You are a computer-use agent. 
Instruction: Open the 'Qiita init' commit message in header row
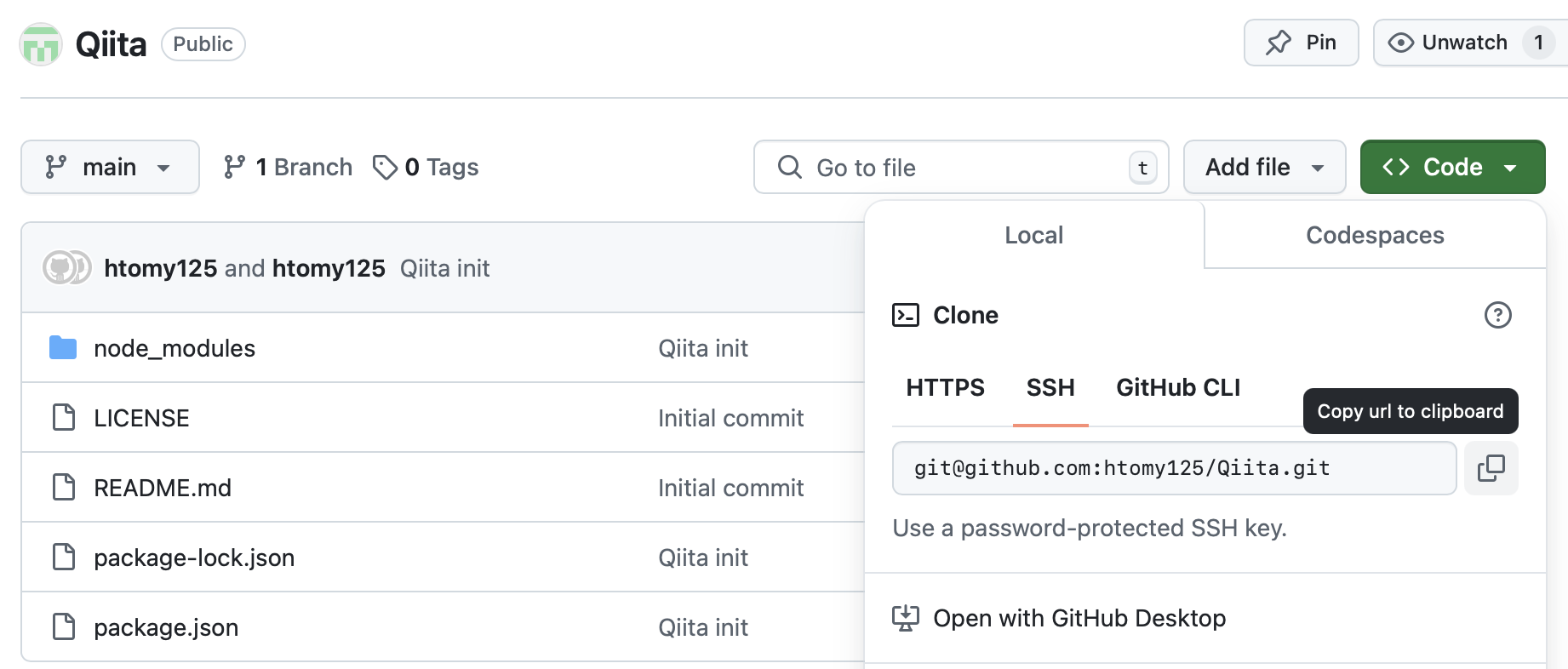coord(445,268)
